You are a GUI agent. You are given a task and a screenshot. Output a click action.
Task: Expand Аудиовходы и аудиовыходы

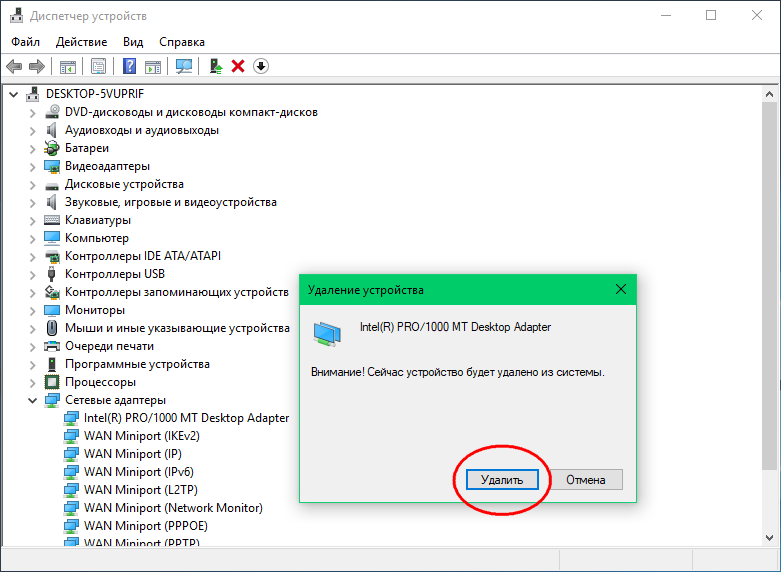click(x=32, y=131)
